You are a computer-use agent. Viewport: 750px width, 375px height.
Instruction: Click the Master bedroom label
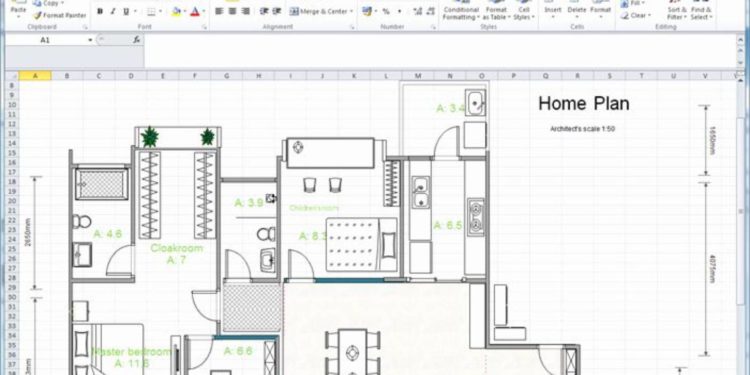(131, 352)
